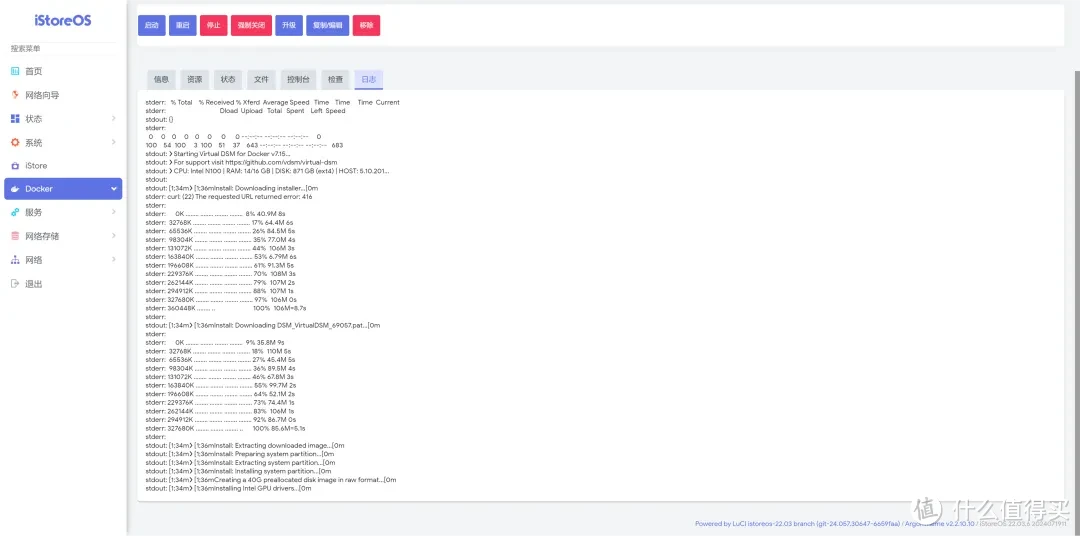The height and width of the screenshot is (536, 1080).
Task: Click the 服务 services icon
Action: point(15,212)
